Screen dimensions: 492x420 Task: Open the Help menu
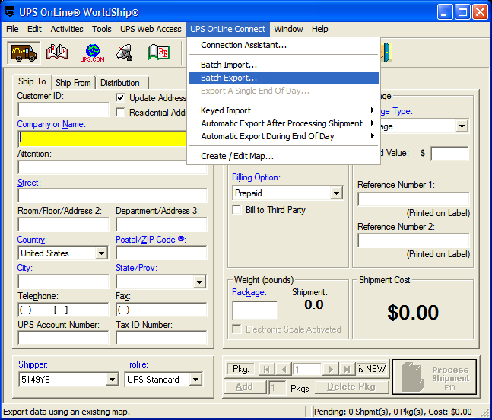coord(320,29)
